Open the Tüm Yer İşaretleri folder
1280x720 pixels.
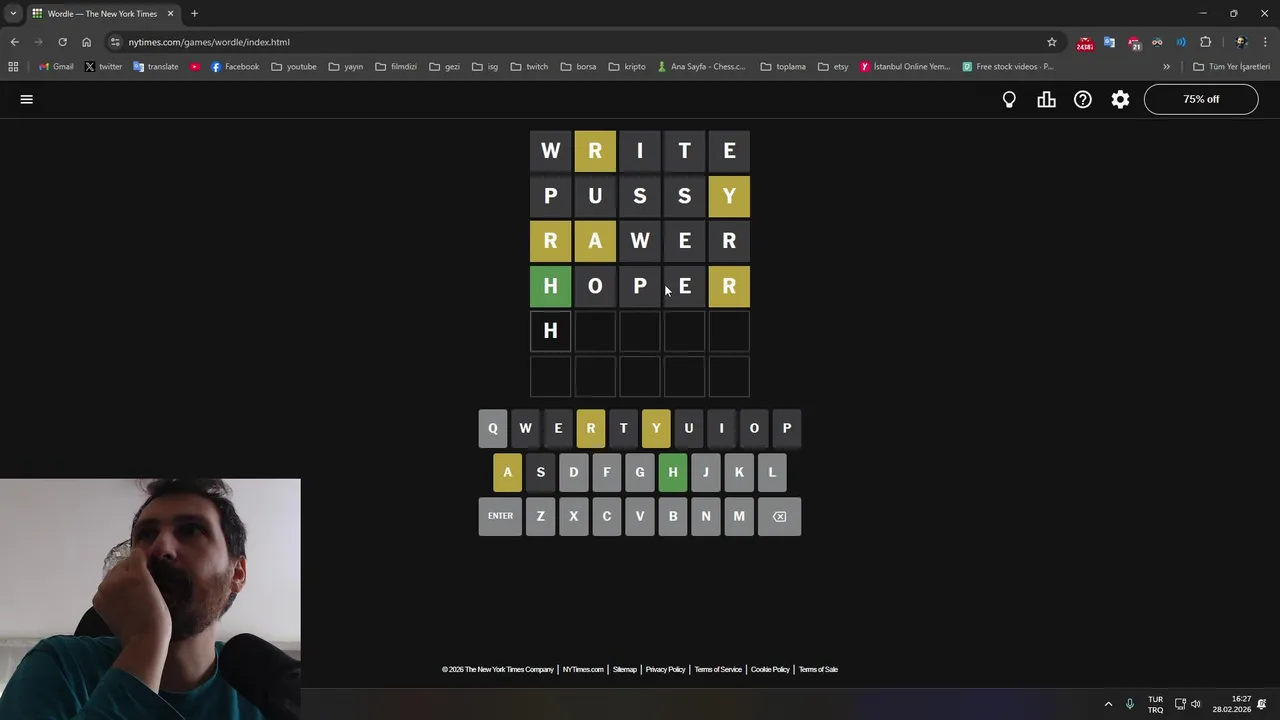tap(1232, 67)
